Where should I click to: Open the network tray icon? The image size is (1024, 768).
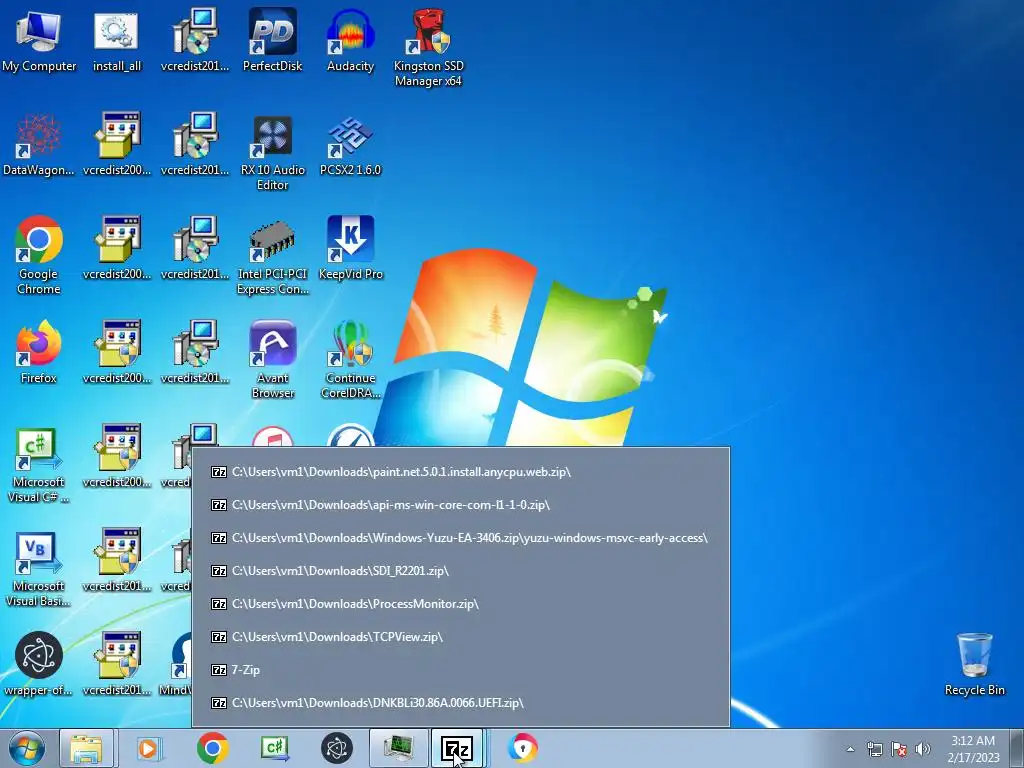coord(874,749)
